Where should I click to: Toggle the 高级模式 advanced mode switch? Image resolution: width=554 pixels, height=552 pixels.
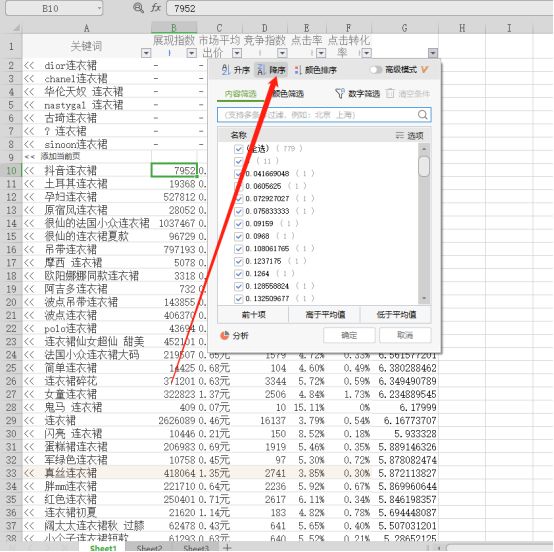point(376,70)
